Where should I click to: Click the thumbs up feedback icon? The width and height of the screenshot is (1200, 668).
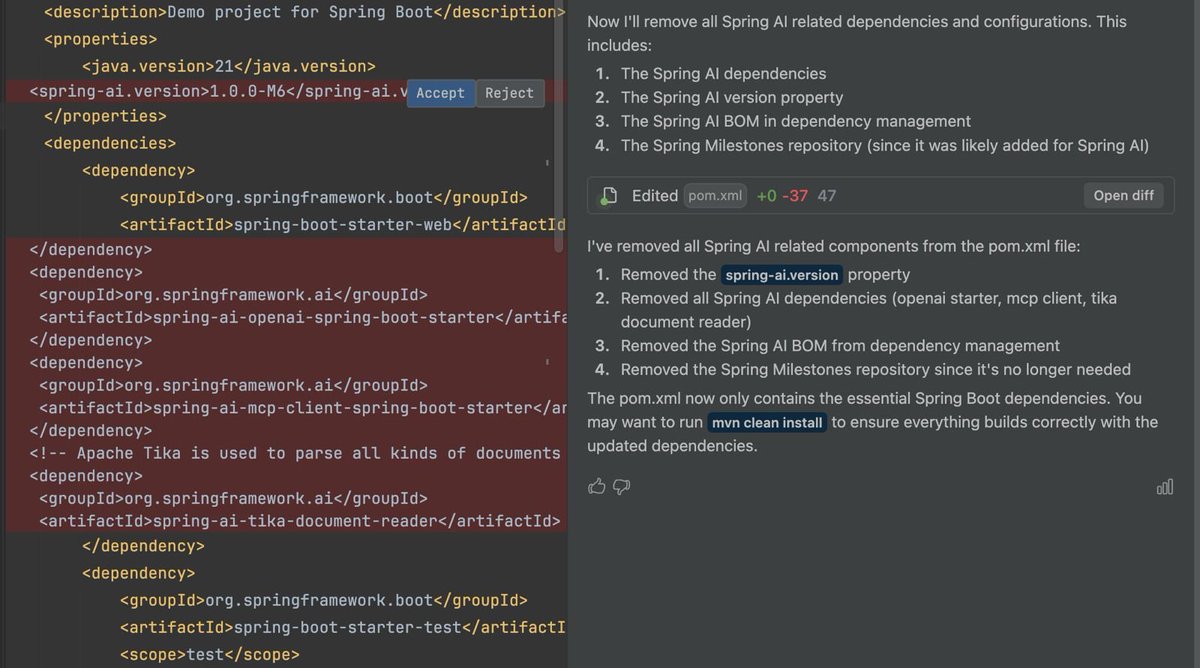point(597,486)
